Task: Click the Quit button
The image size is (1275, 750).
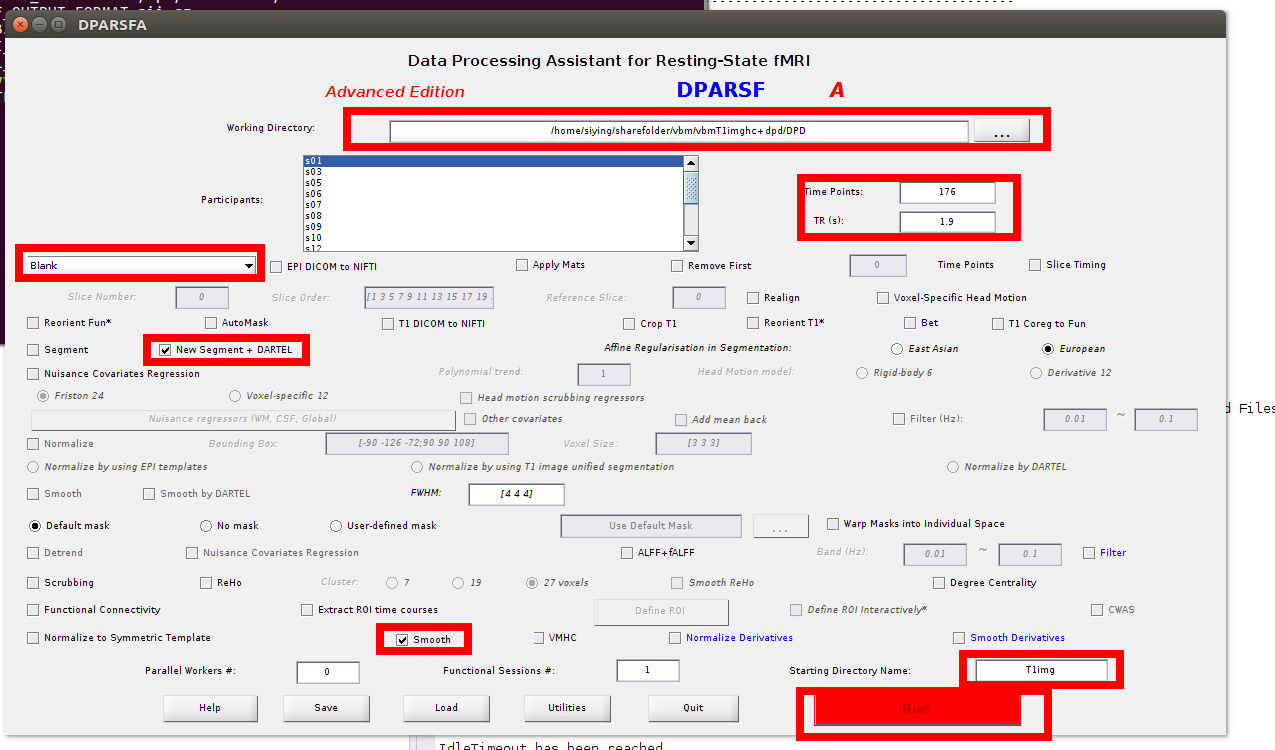Action: pos(693,708)
